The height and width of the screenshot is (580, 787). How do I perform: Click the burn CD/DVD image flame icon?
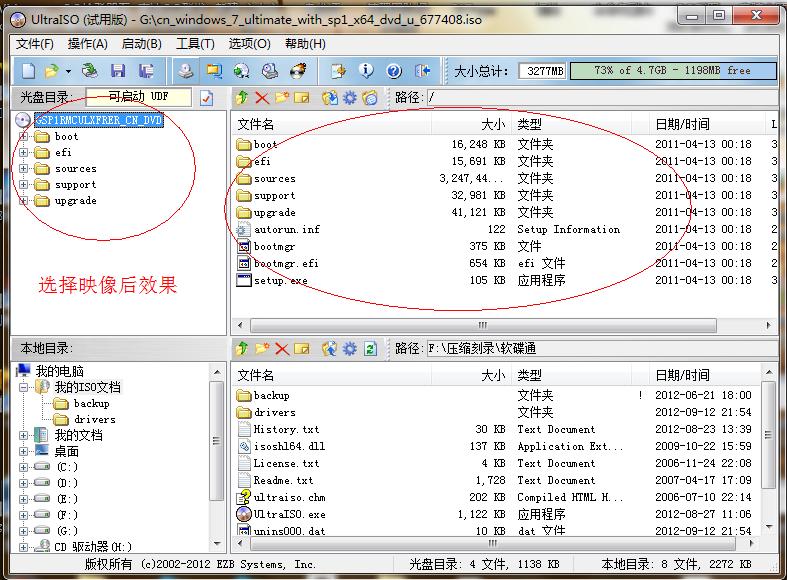click(x=298, y=71)
